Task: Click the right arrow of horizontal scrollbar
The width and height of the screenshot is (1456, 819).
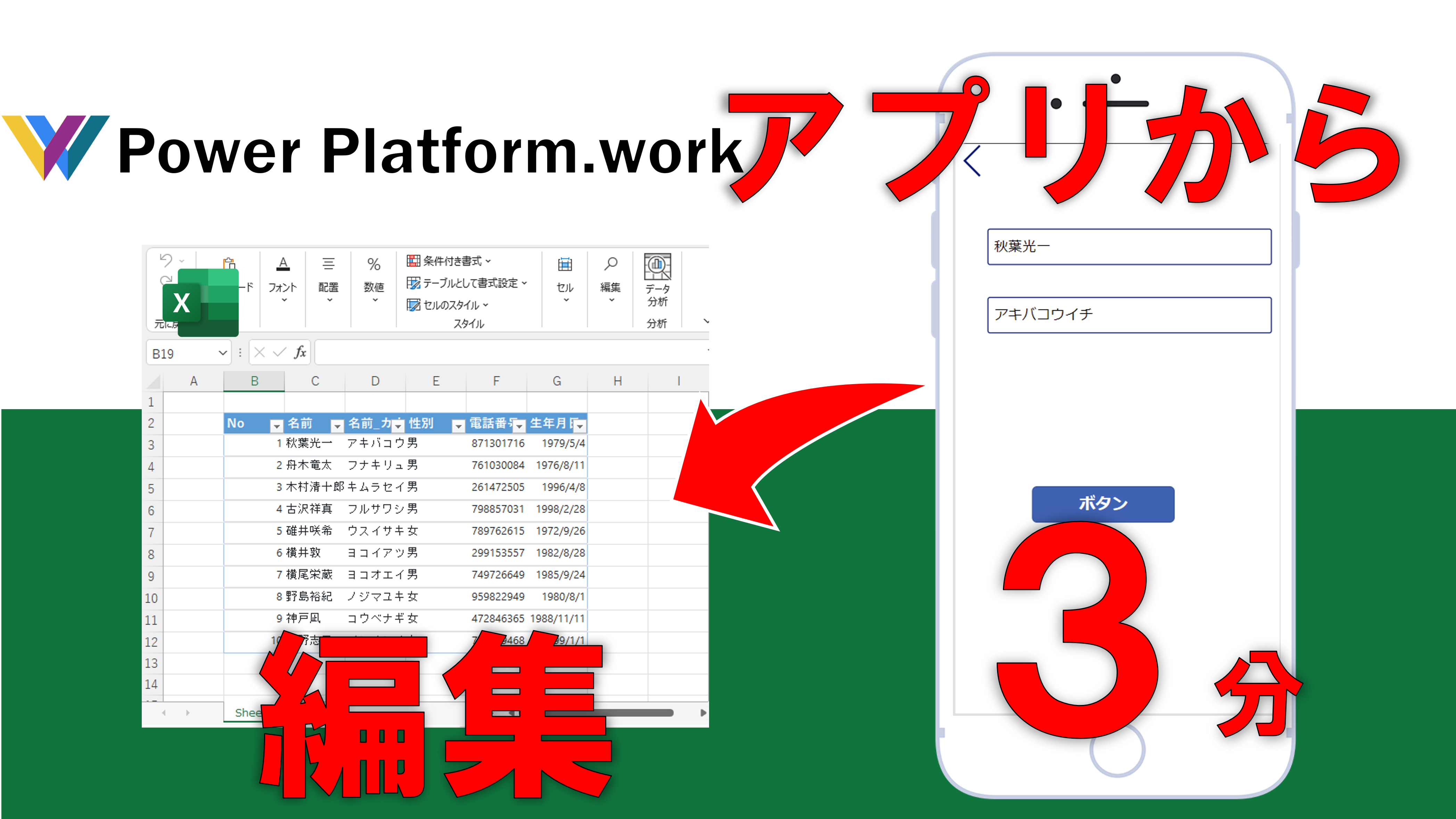Action: tap(702, 713)
